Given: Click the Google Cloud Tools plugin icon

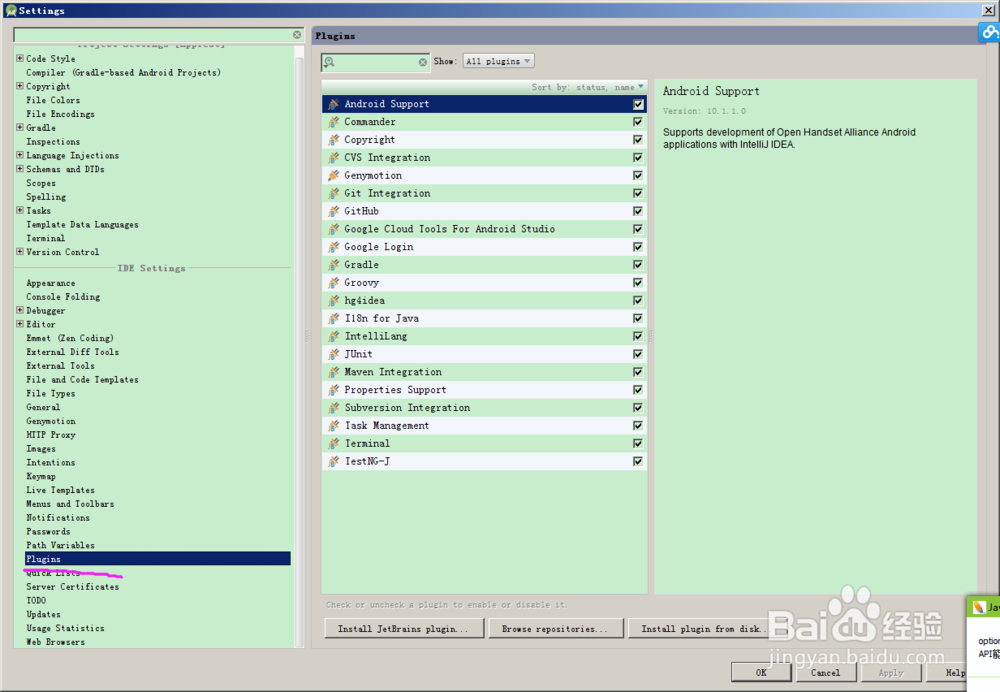Looking at the screenshot, I should (333, 229).
